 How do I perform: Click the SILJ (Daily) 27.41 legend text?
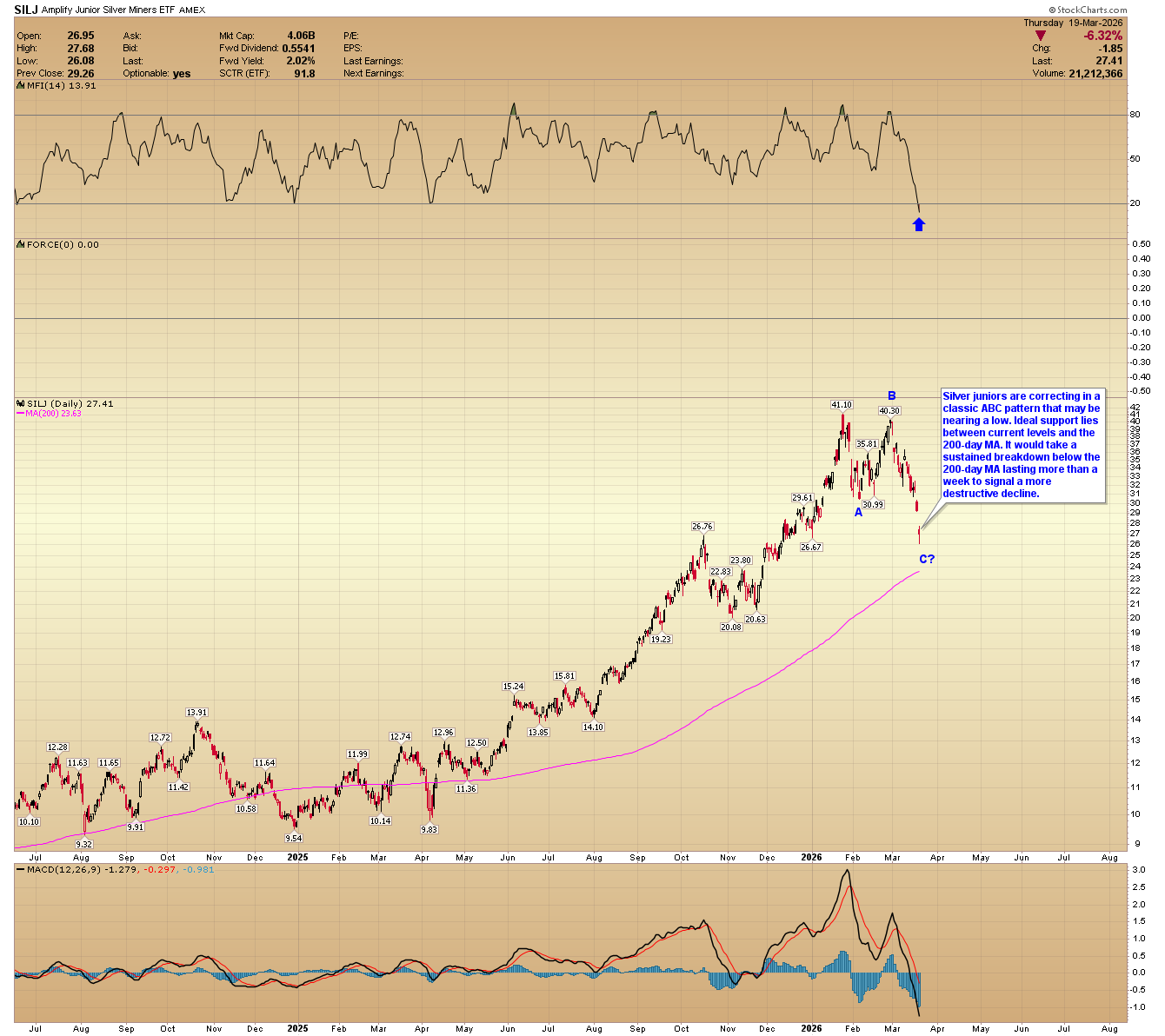point(70,404)
